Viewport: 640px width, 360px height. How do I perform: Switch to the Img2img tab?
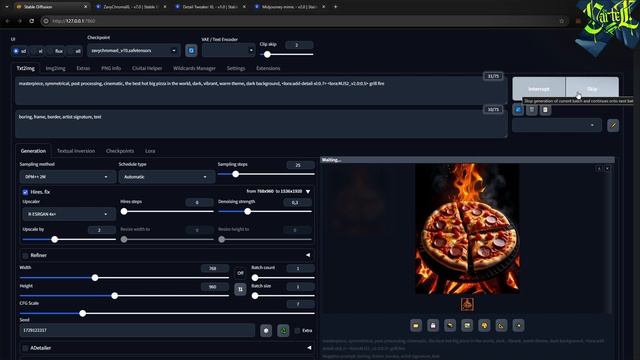point(56,68)
